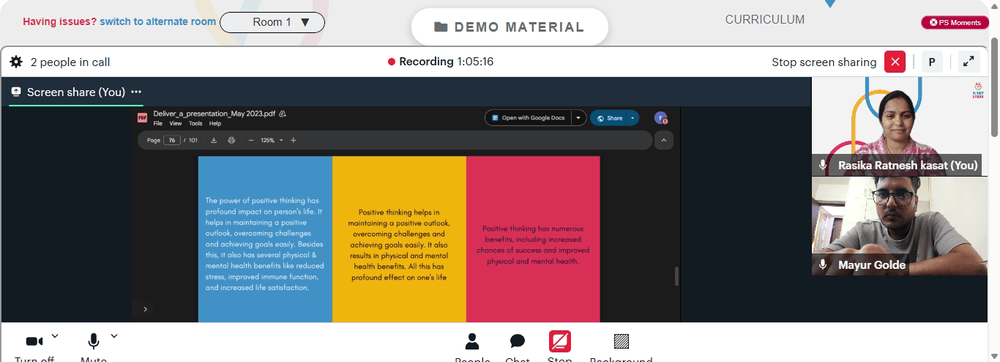This screenshot has width=1000, height=362.
Task: Click the PS Moments badge
Action: coord(955,22)
